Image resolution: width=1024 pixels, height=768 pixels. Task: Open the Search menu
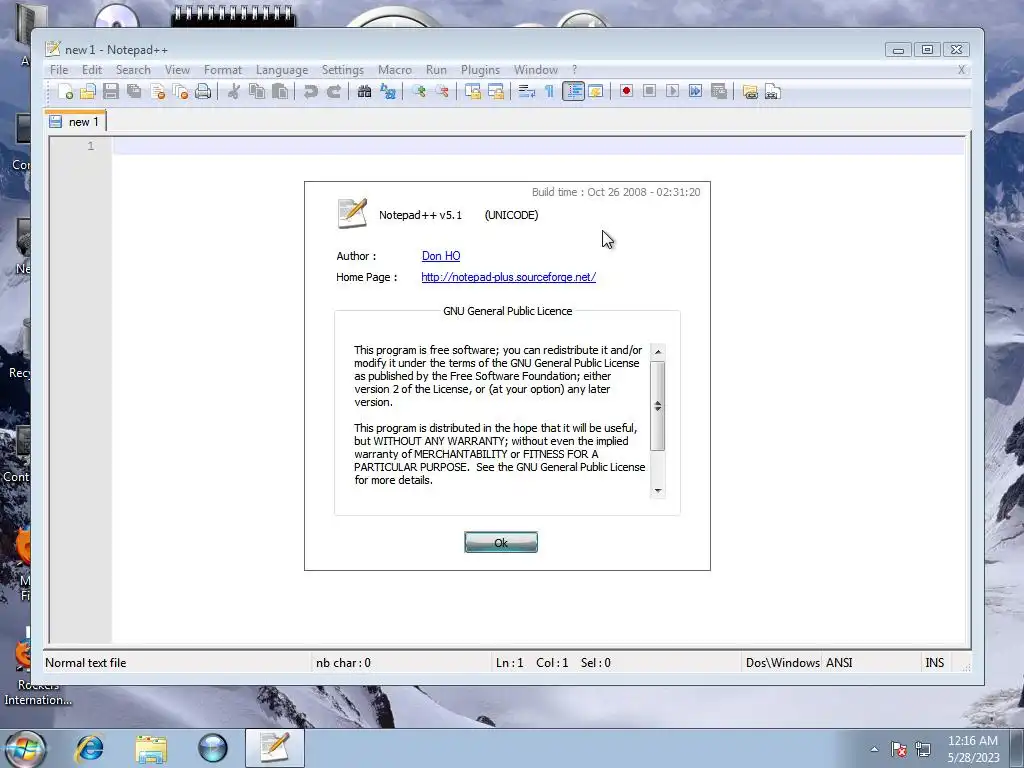coord(133,70)
